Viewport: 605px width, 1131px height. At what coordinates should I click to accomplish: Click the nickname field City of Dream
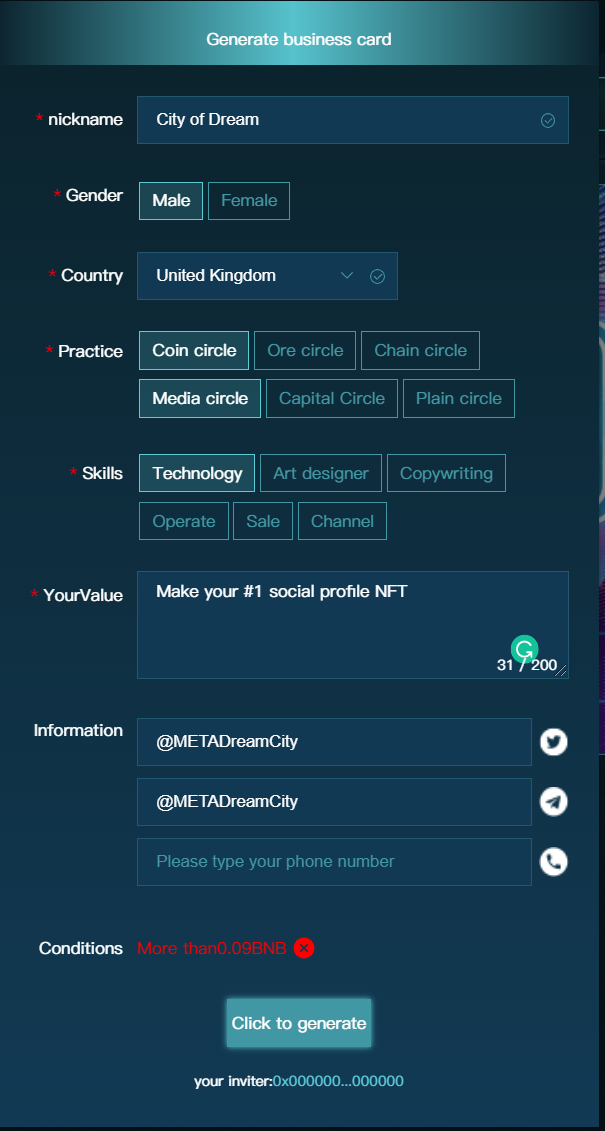[335, 120]
